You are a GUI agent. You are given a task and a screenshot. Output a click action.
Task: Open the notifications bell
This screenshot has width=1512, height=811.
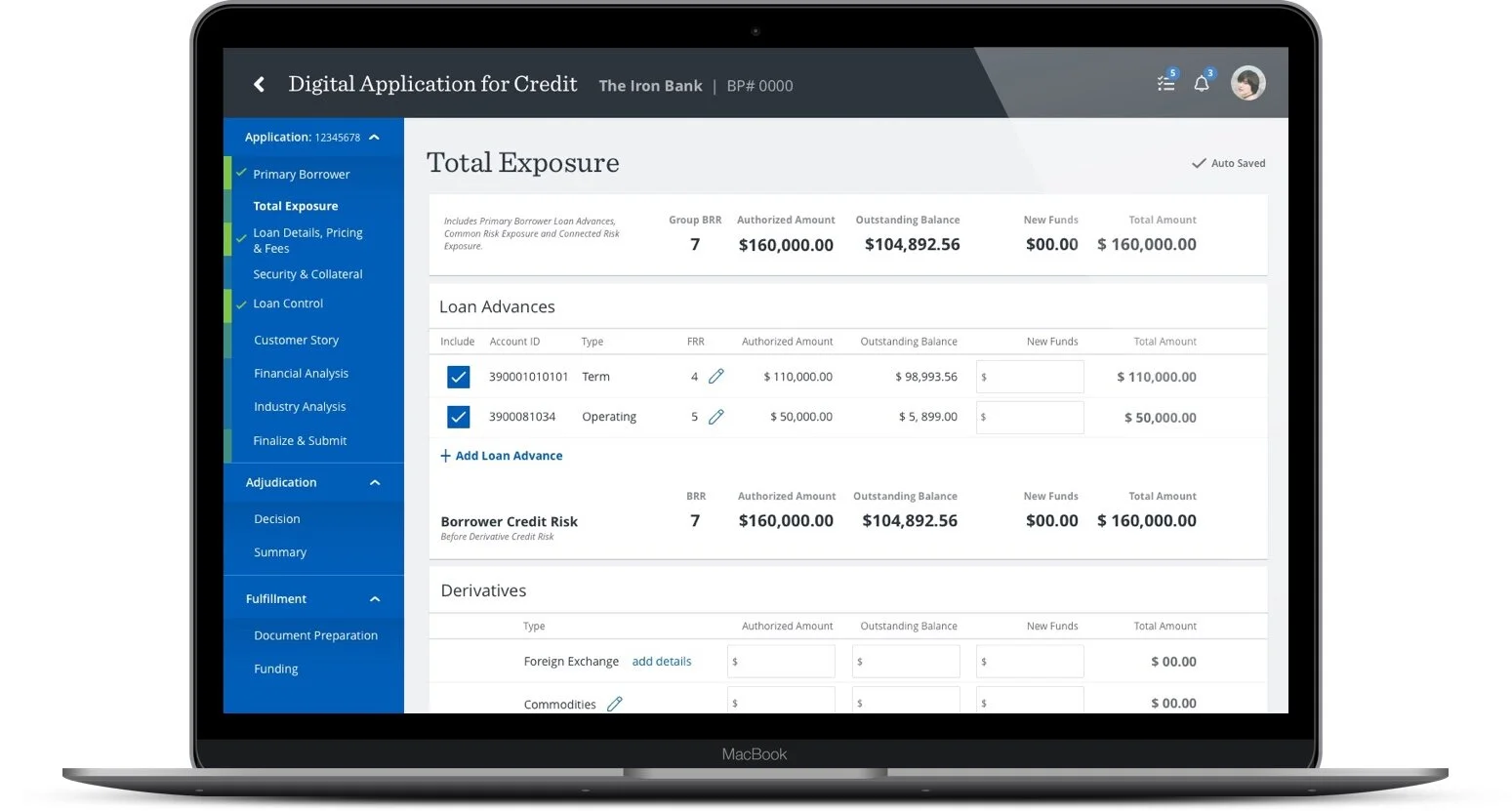(1203, 82)
